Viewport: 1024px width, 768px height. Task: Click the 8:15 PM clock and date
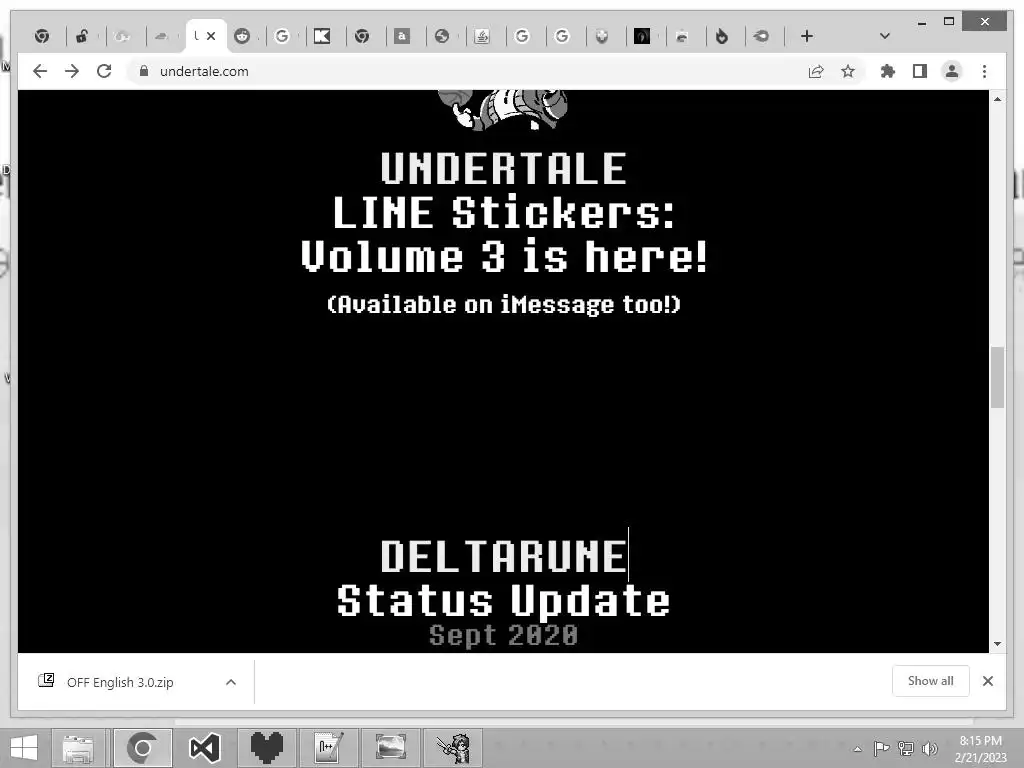[981, 748]
